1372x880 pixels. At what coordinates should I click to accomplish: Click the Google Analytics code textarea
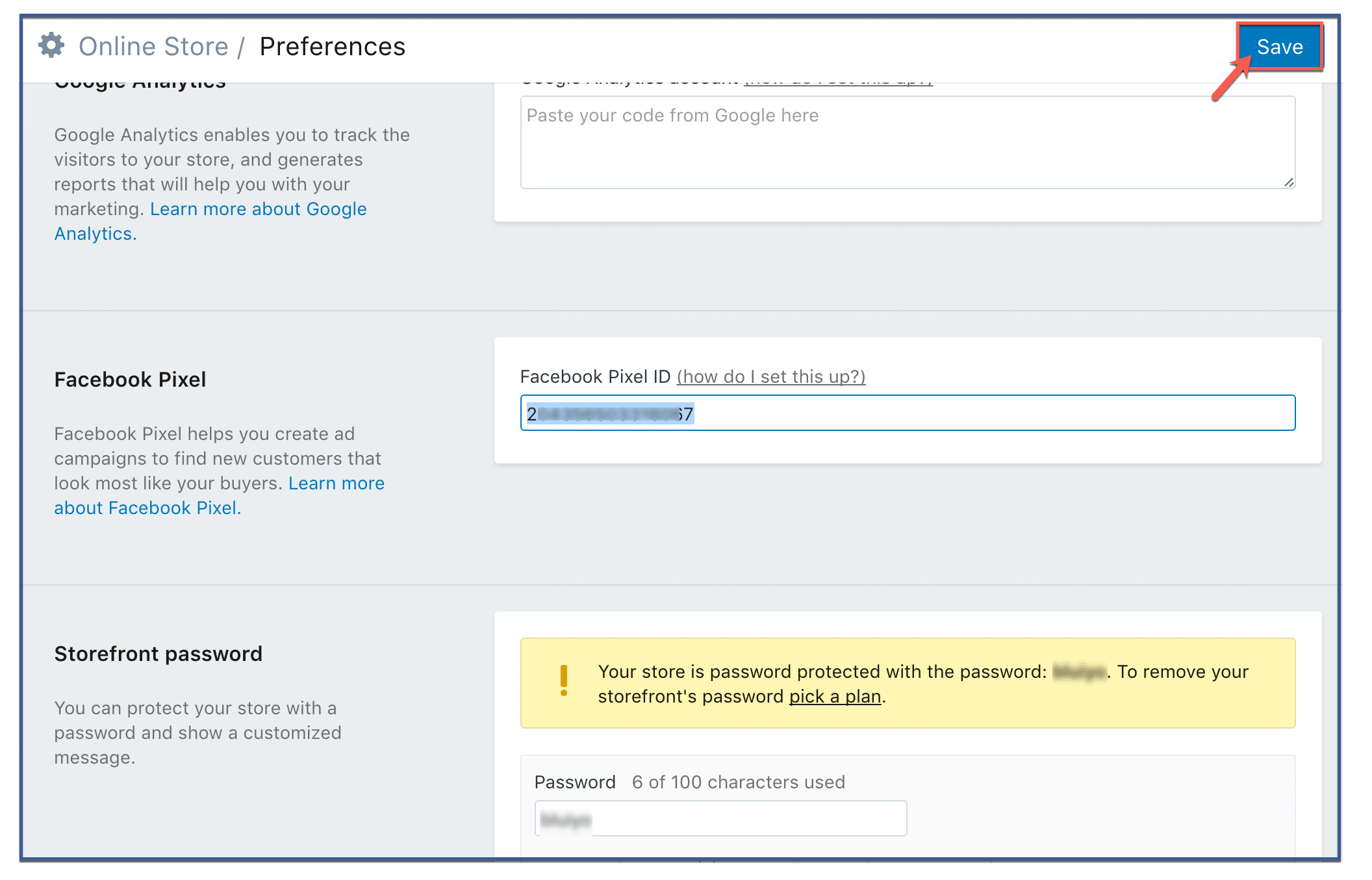pyautogui.click(x=908, y=142)
